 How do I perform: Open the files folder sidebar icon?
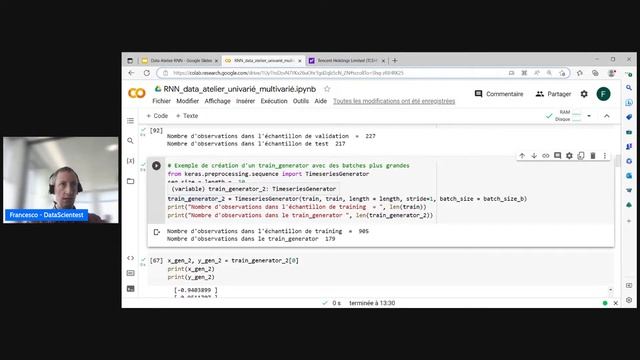pyautogui.click(x=130, y=181)
